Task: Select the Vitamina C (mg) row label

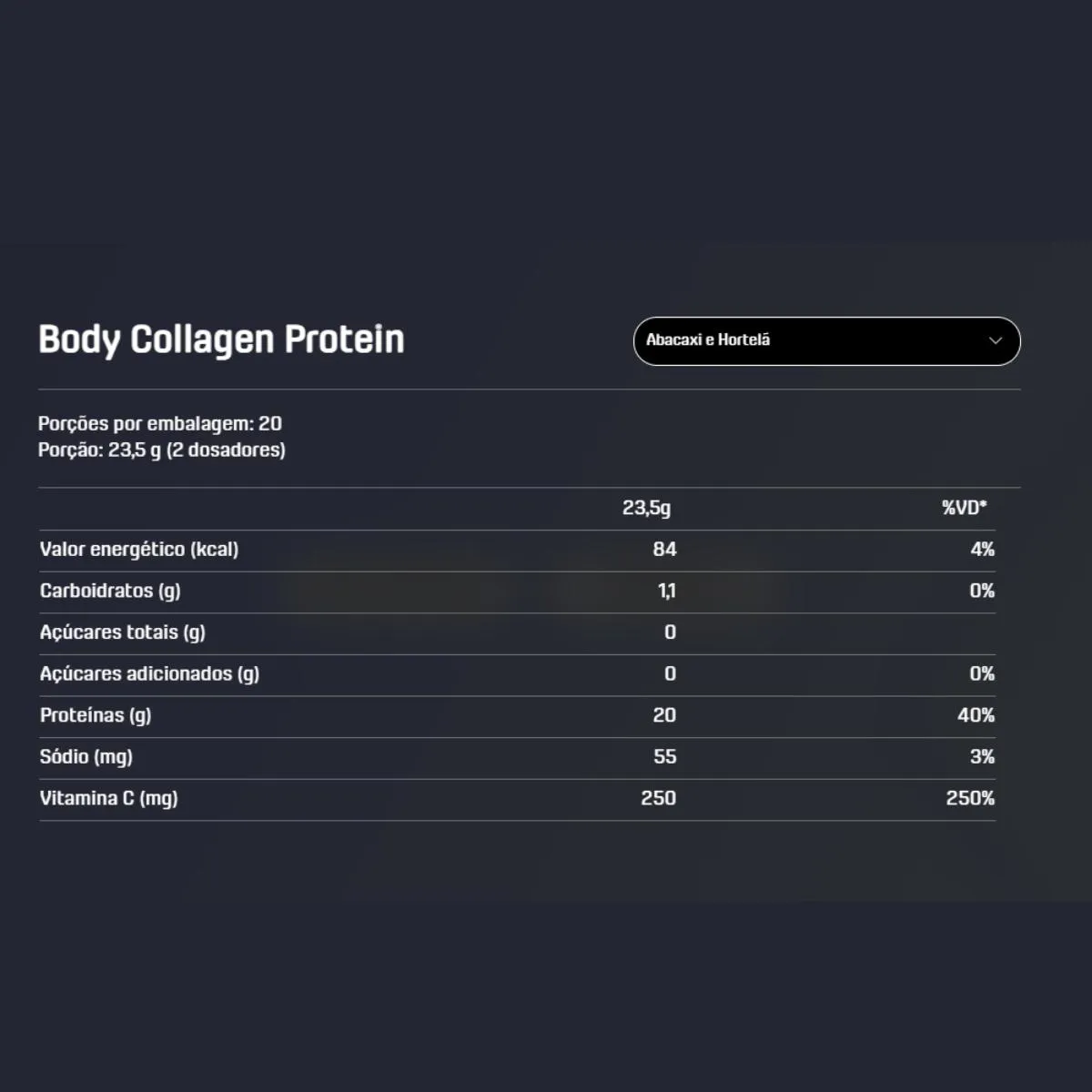Action: pyautogui.click(x=109, y=798)
